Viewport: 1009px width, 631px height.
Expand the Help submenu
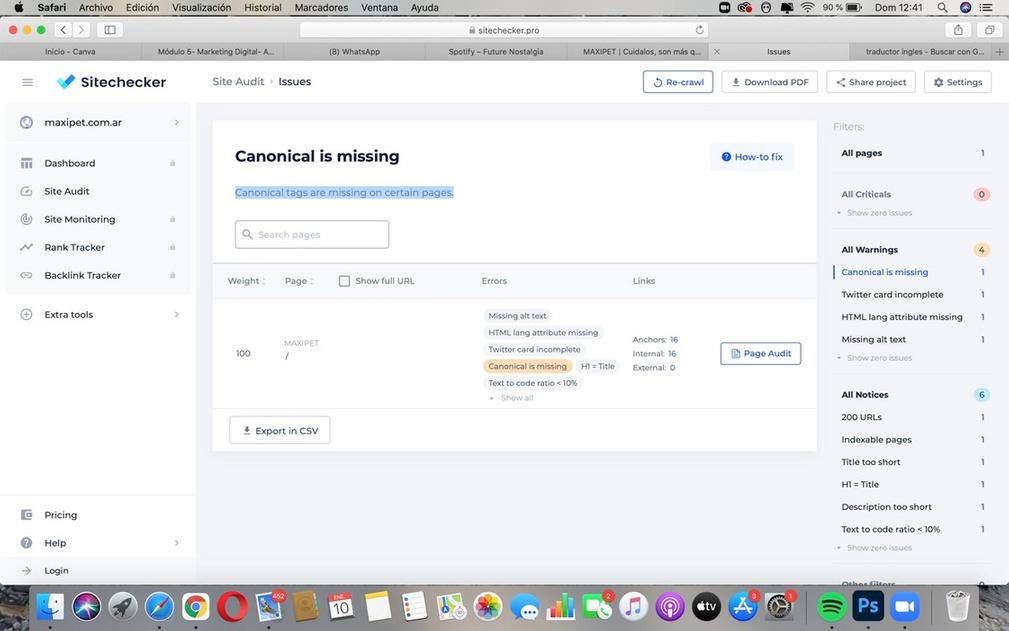click(176, 543)
